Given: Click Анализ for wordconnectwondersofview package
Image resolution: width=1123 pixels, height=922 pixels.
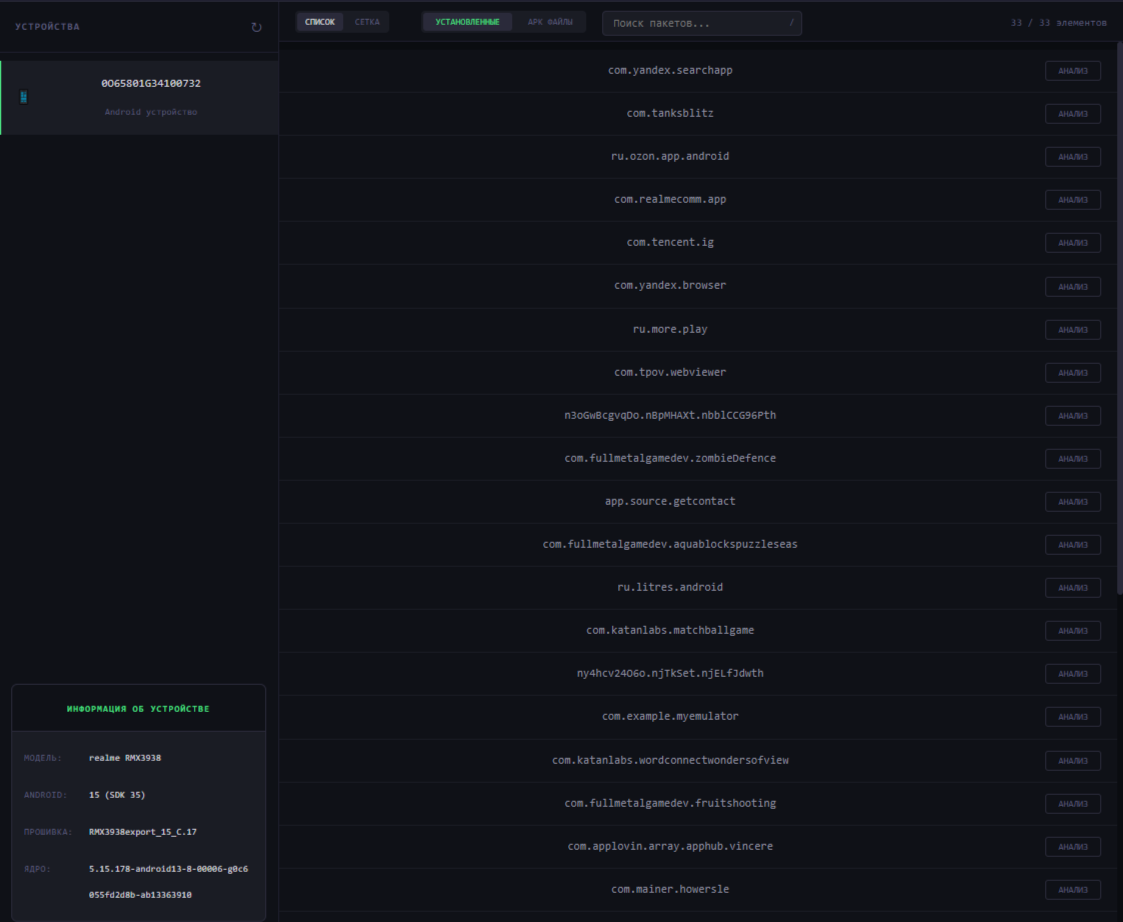Looking at the screenshot, I should tap(1072, 761).
